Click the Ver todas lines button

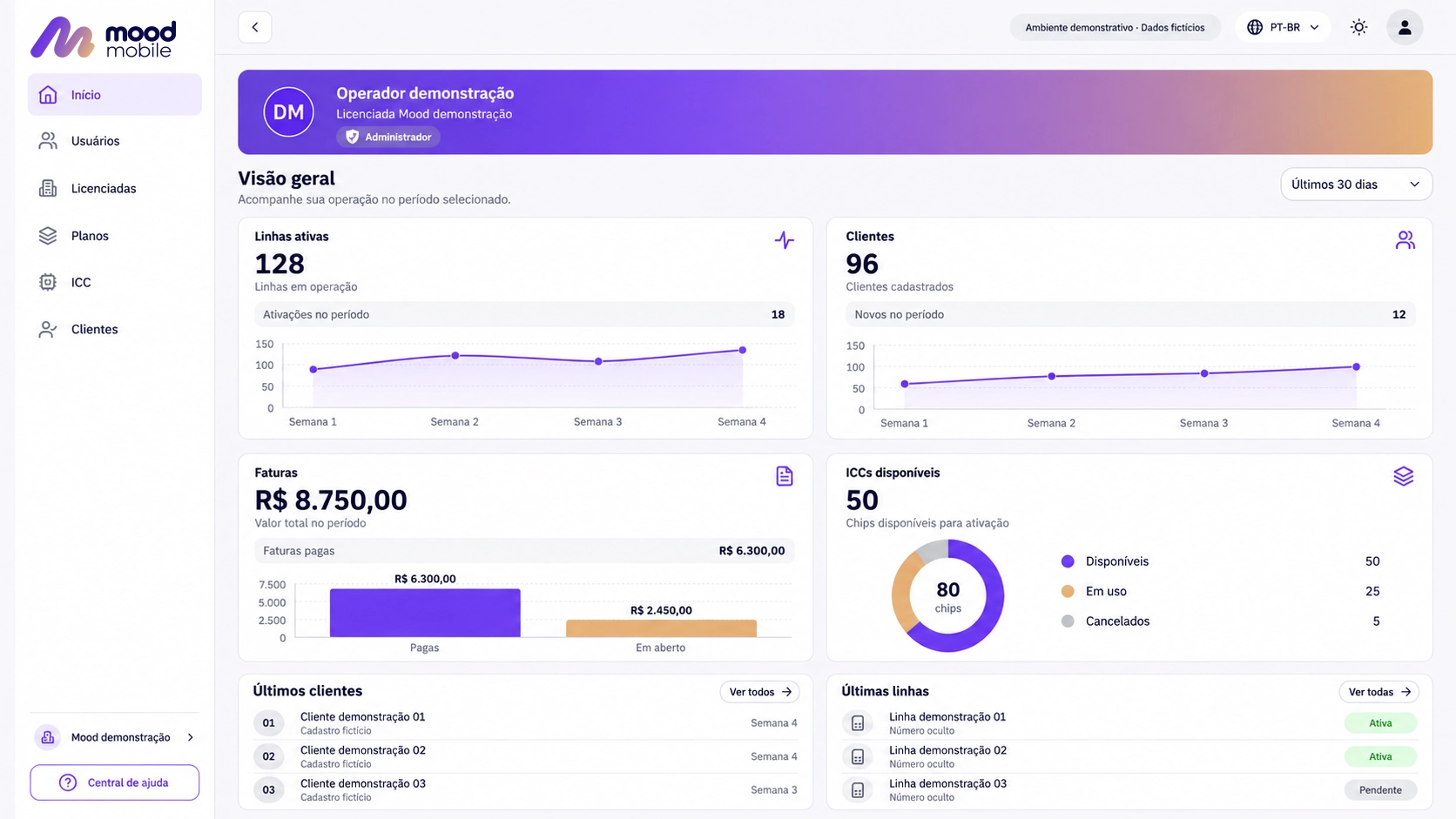click(1379, 692)
